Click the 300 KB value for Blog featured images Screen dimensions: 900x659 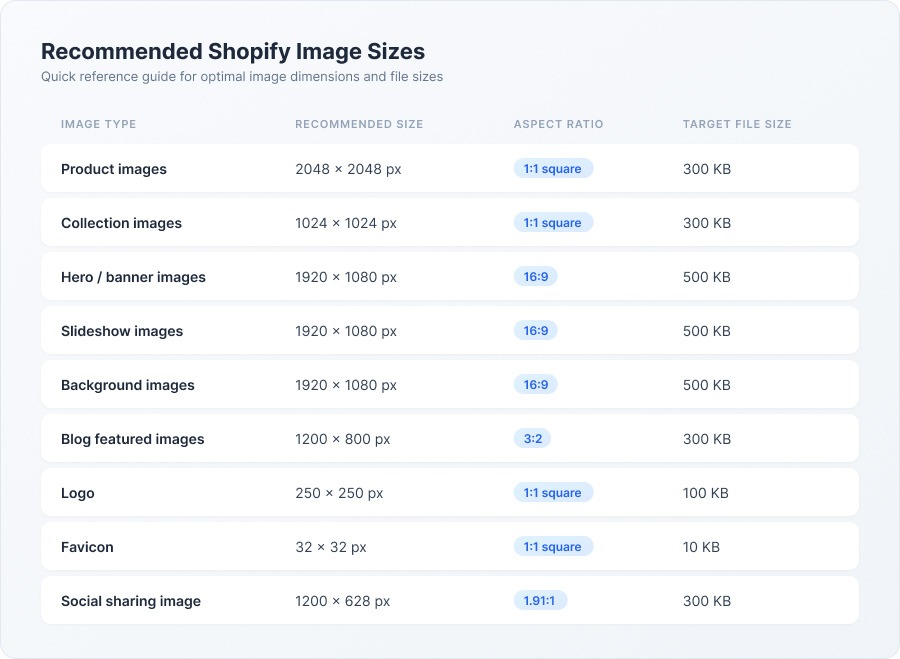(x=707, y=439)
